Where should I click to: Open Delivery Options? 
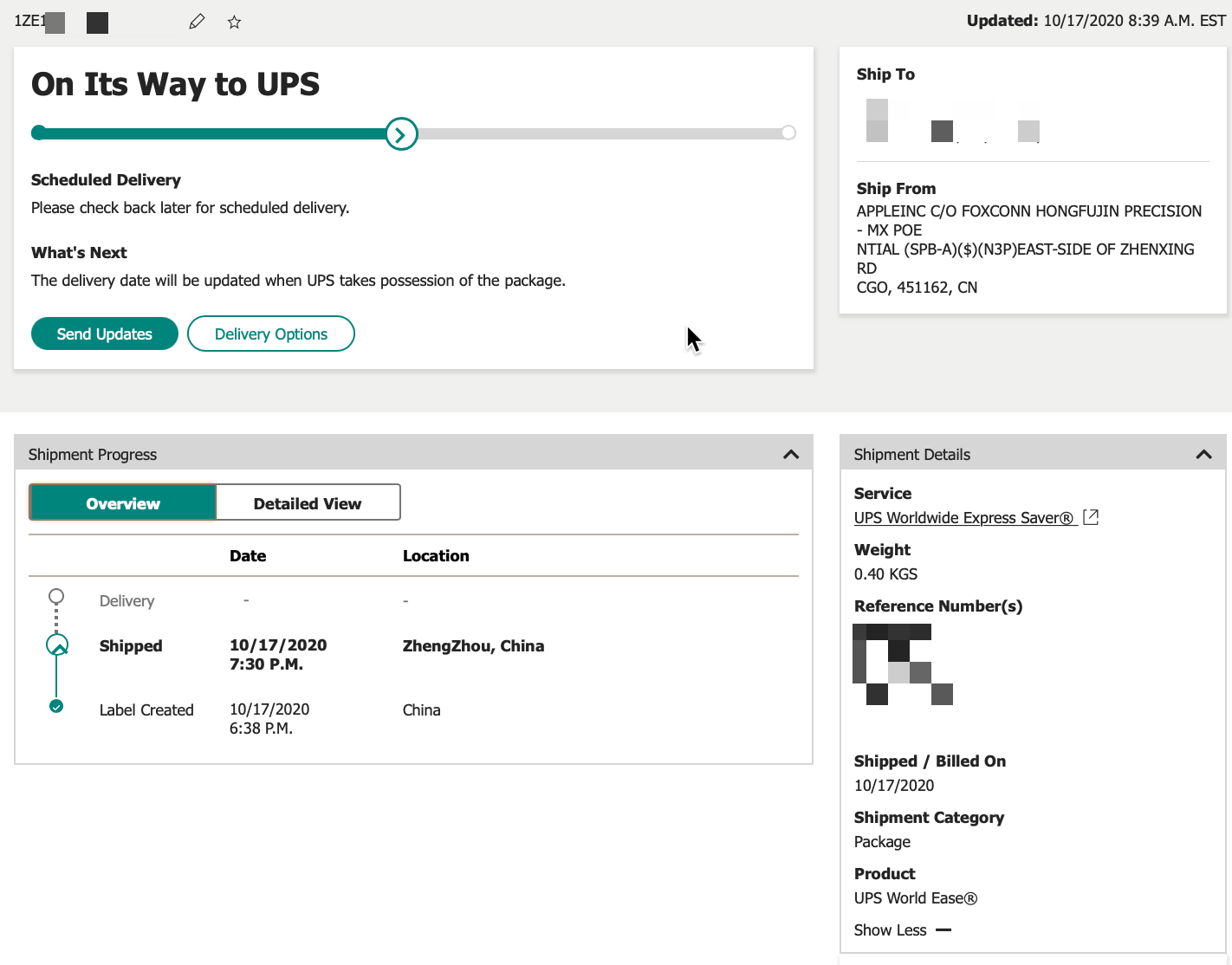(271, 334)
